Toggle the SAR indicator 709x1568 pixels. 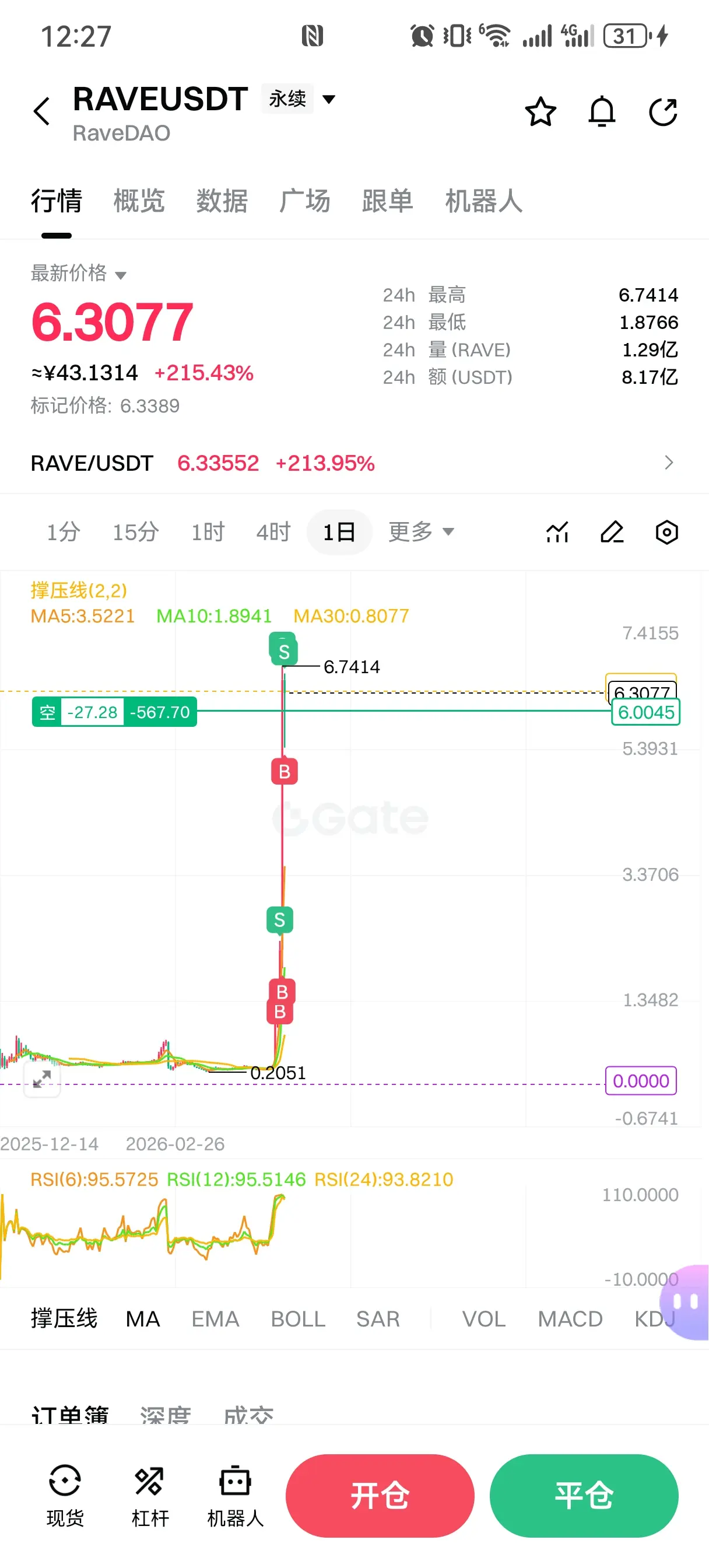click(378, 1319)
